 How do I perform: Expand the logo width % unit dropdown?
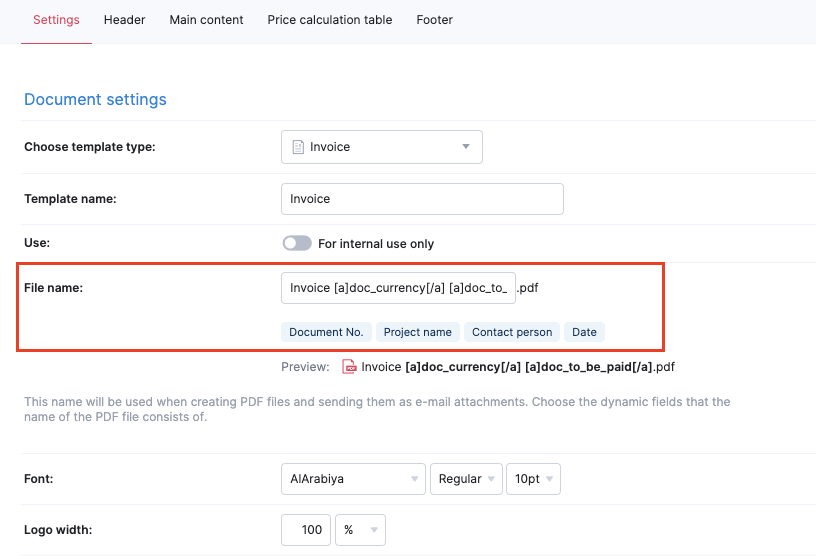(360, 530)
